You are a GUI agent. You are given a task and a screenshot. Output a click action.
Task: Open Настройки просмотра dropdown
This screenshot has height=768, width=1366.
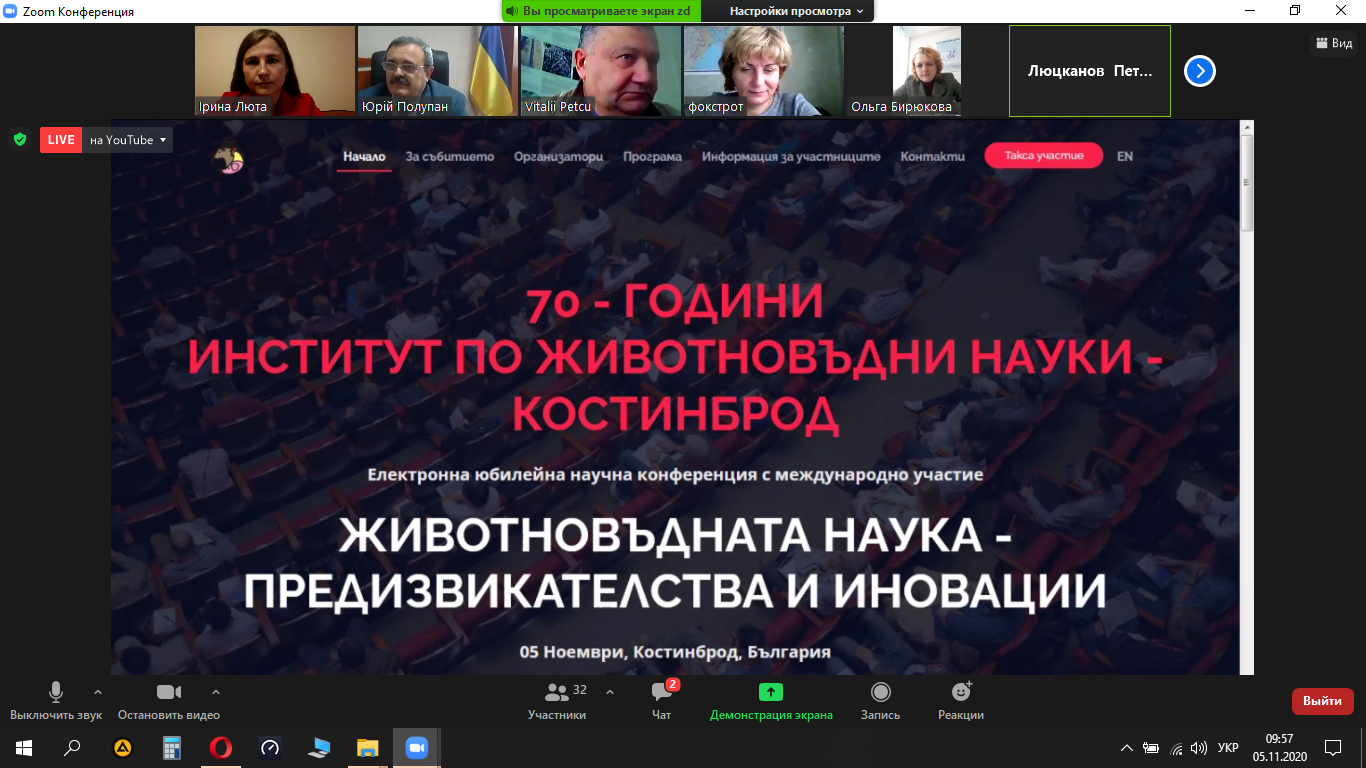pos(797,11)
